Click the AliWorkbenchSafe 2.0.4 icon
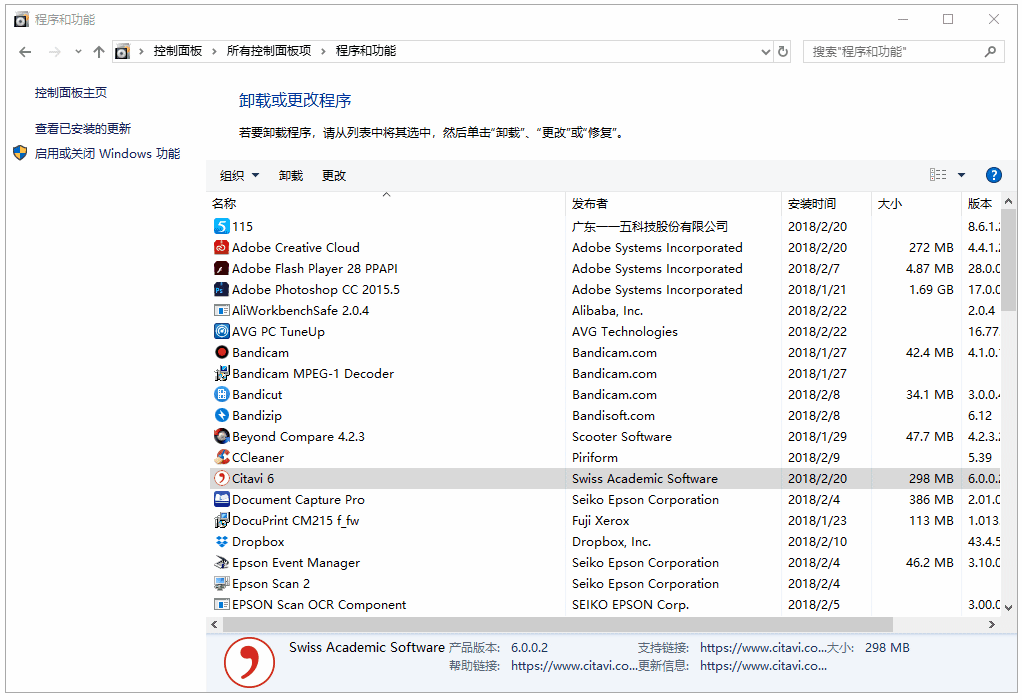The image size is (1022, 700). point(222,310)
